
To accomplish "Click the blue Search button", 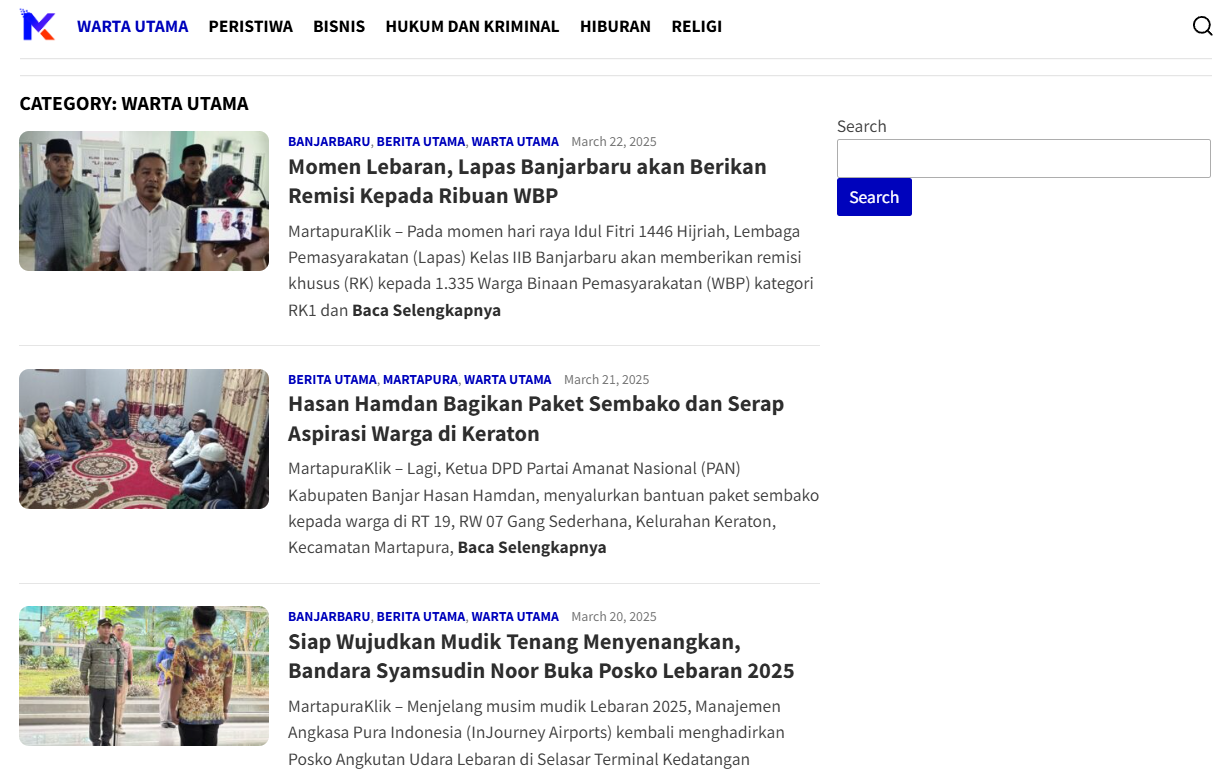I will (x=874, y=197).
